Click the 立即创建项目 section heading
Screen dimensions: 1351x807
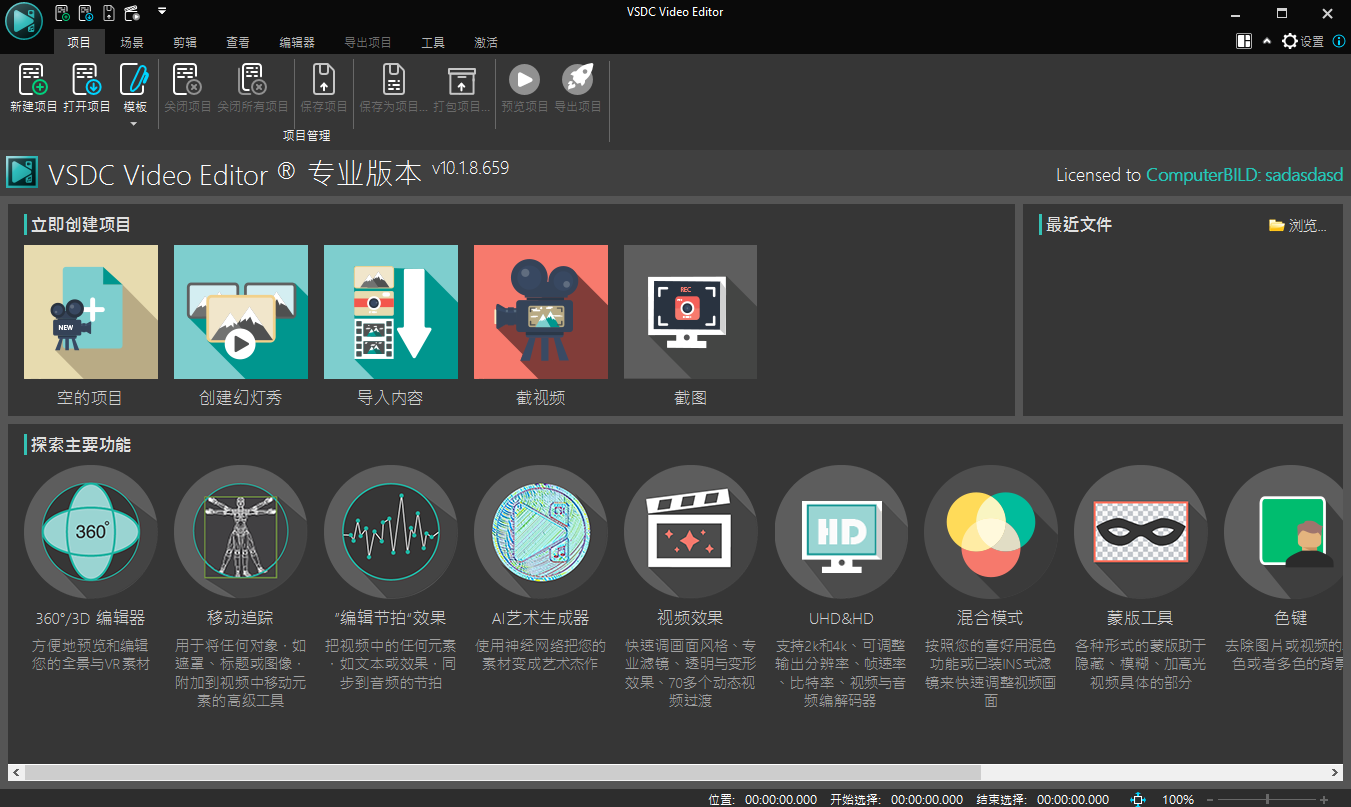tap(81, 225)
